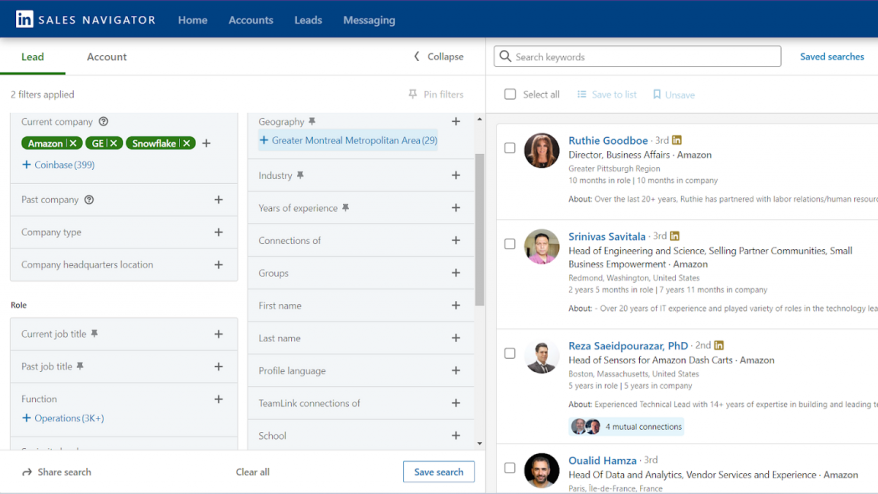
Task: Check the box for Srinivas Savitala
Action: [x=510, y=244]
